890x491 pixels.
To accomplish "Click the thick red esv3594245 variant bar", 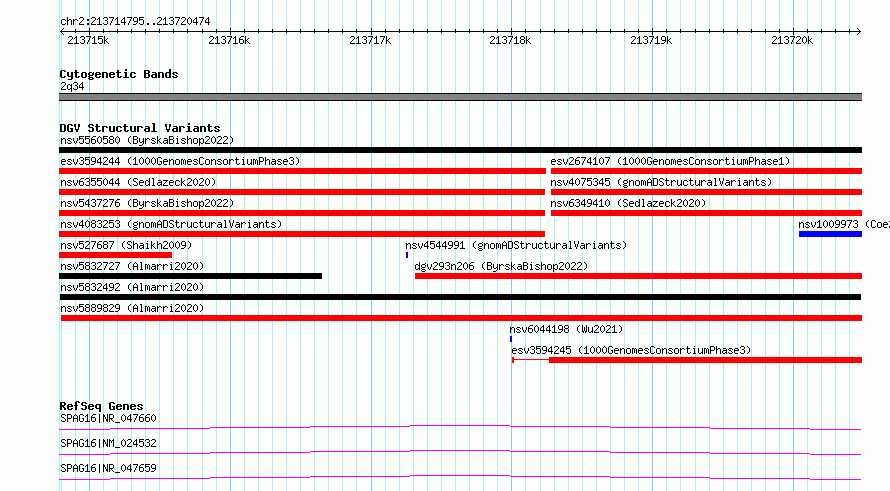I will point(705,360).
